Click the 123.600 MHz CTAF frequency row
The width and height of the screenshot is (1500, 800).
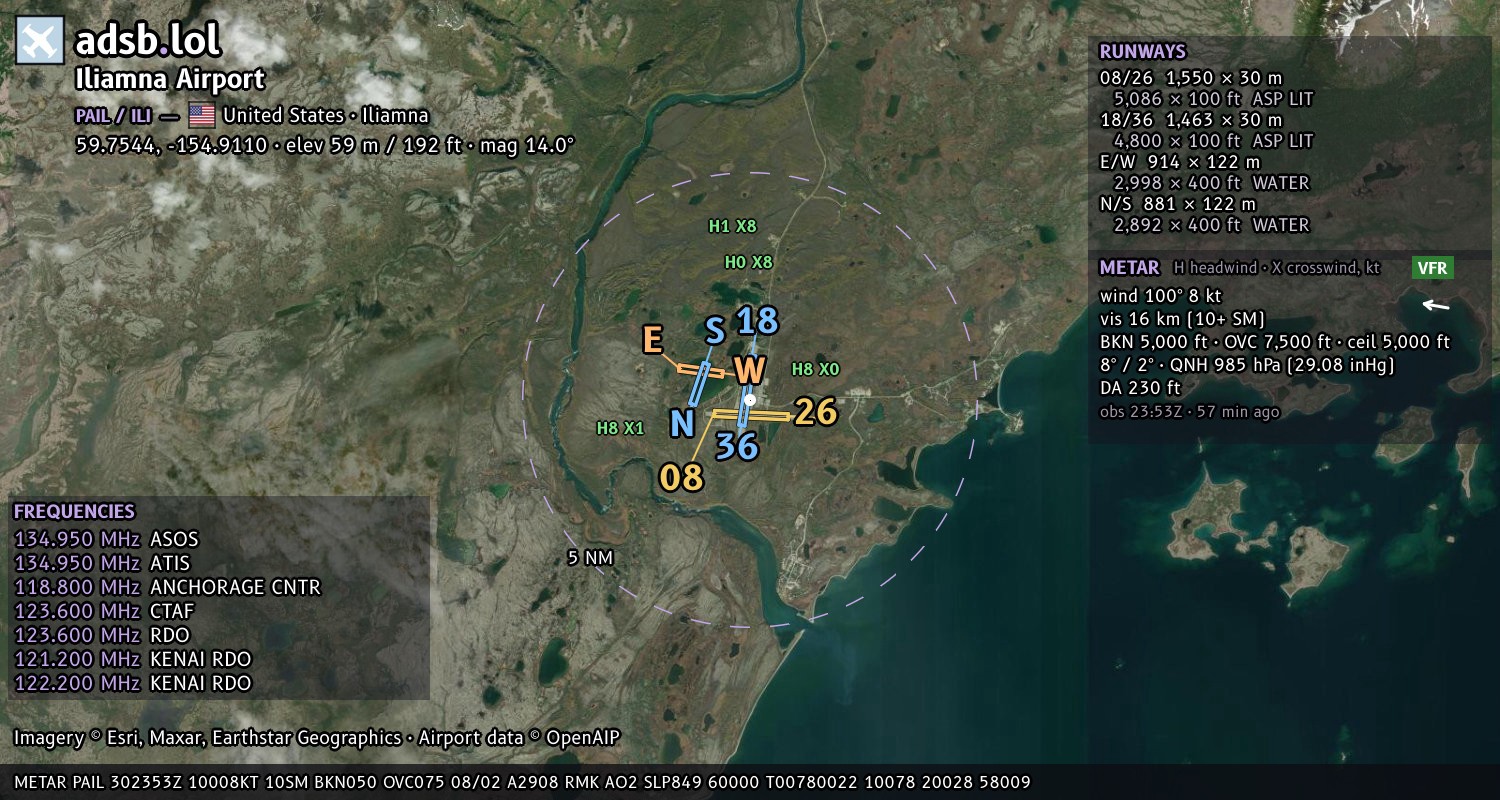point(104,611)
